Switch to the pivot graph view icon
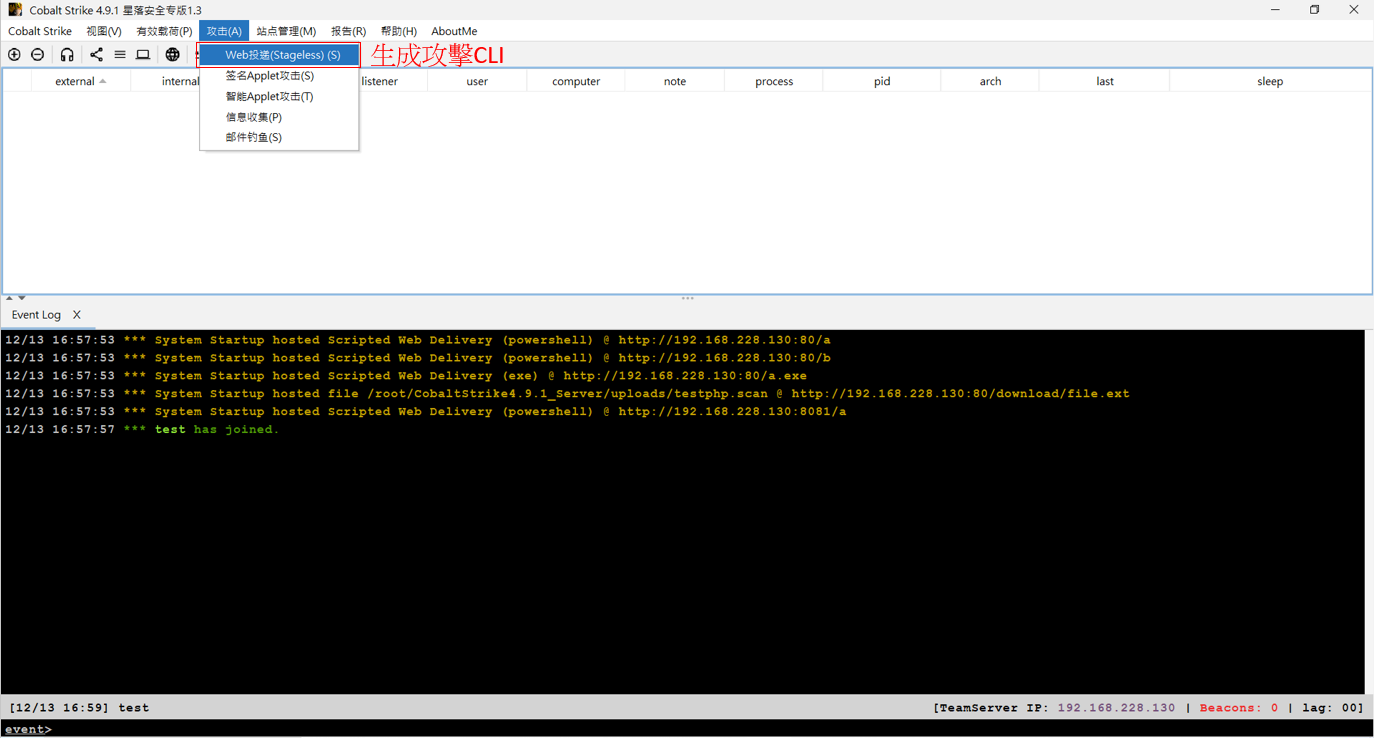The height and width of the screenshot is (738, 1374). point(96,55)
